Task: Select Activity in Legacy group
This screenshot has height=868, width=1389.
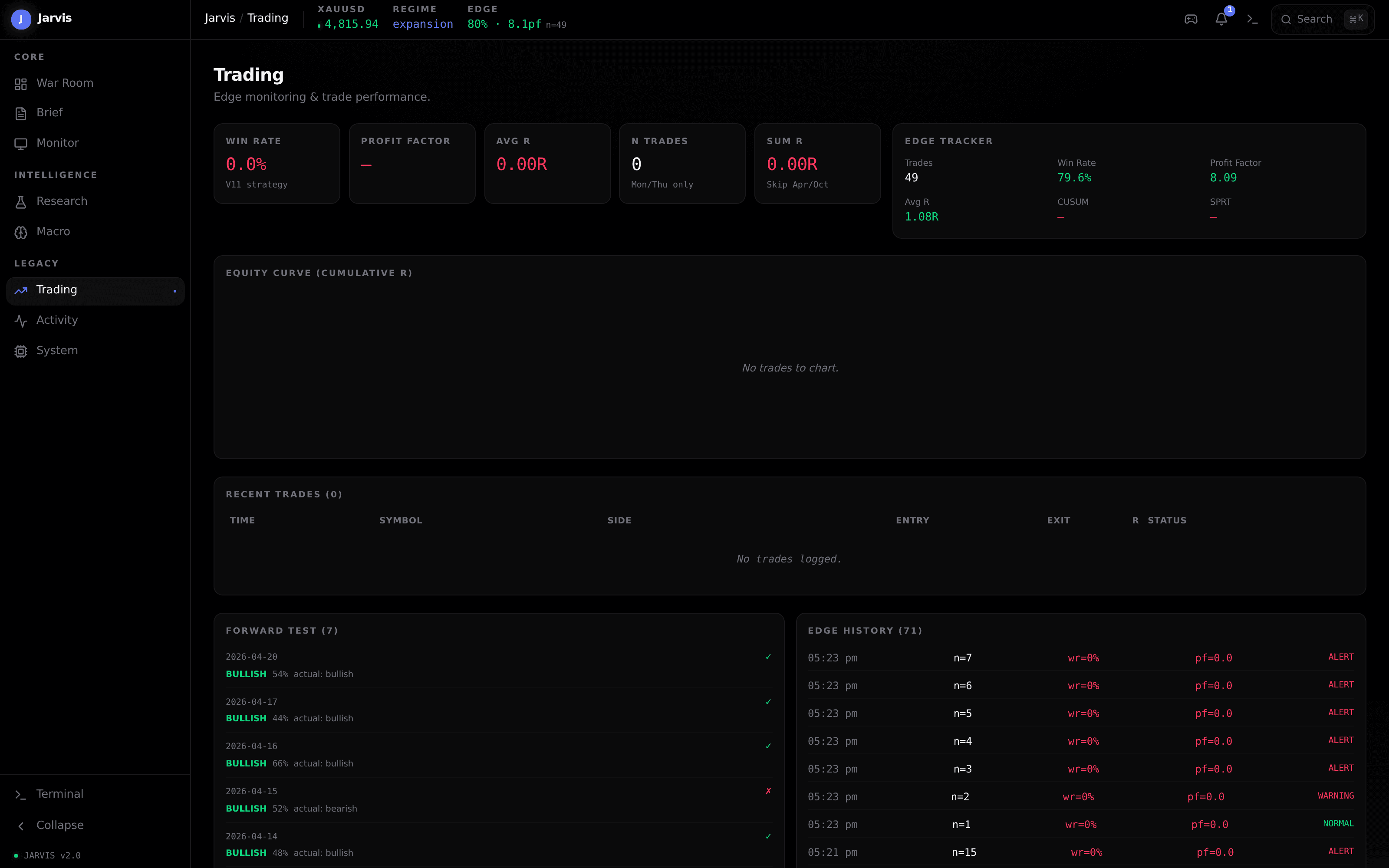Action: tap(95, 320)
